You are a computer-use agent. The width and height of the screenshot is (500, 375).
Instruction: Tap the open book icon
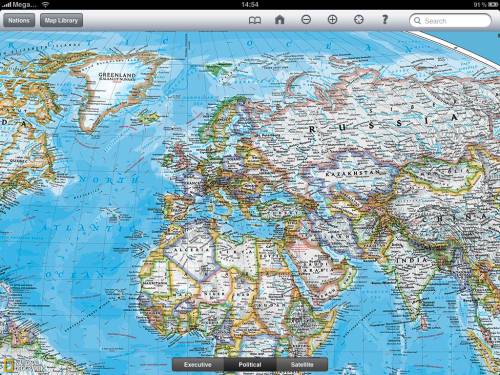tap(255, 20)
